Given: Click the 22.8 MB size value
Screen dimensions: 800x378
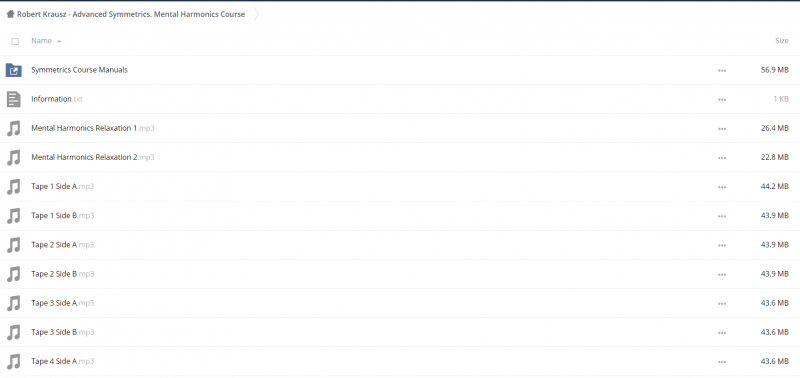Looking at the screenshot, I should (774, 157).
